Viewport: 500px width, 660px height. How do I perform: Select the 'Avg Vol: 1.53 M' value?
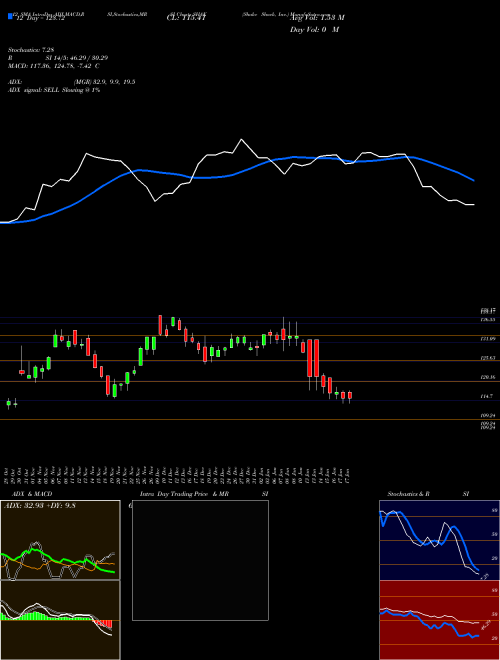pyautogui.click(x=317, y=18)
